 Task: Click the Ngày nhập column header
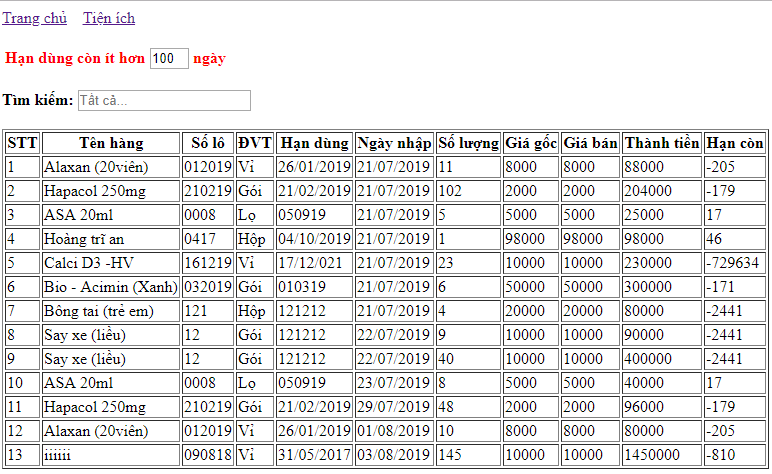[394, 143]
